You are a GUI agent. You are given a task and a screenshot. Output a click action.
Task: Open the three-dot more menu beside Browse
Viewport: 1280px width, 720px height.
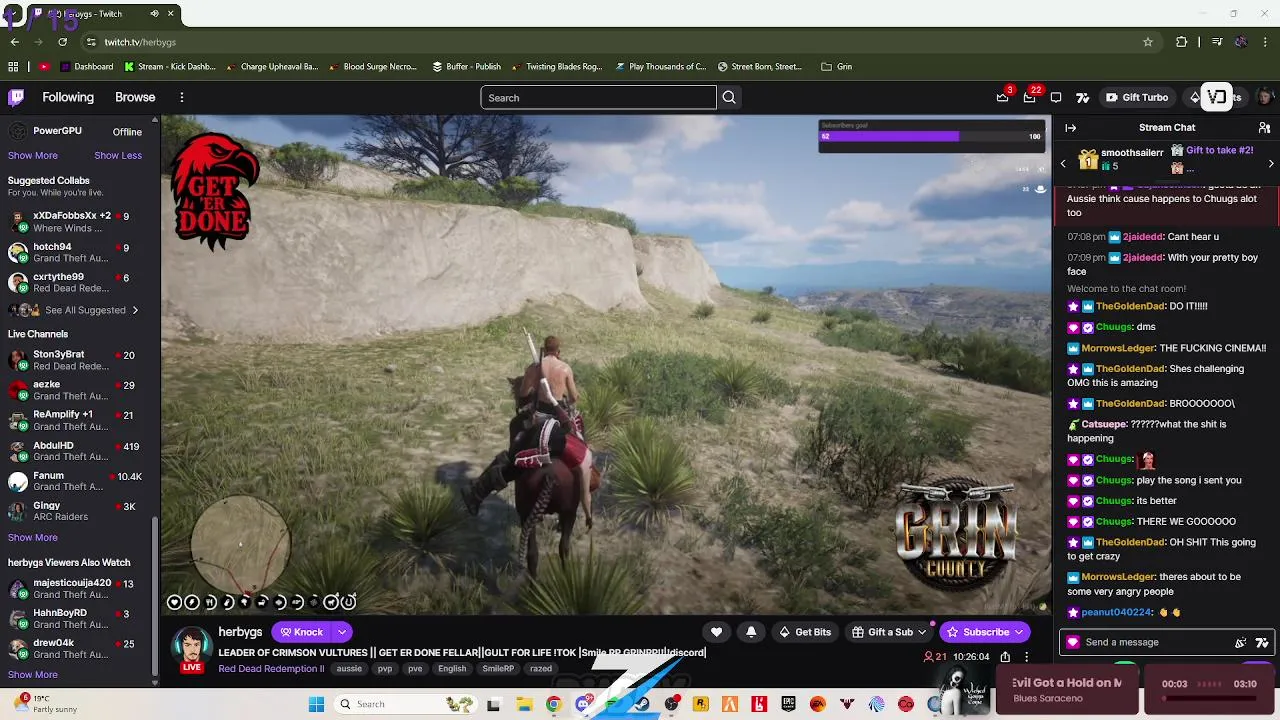[182, 97]
